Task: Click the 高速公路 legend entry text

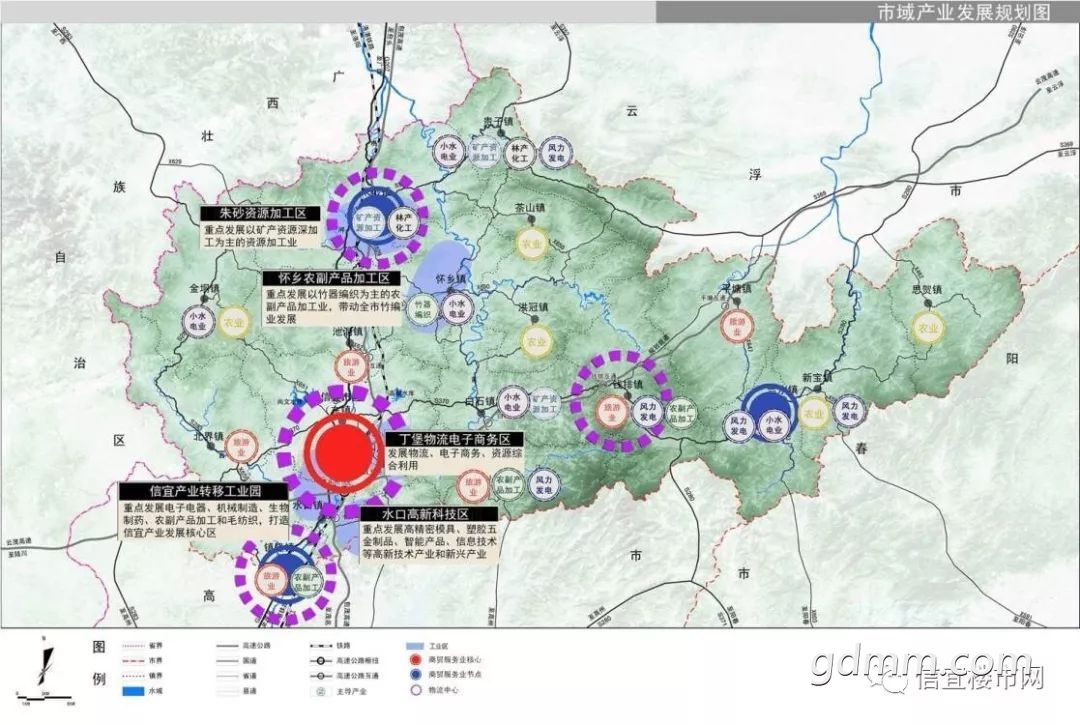Action: (256, 646)
